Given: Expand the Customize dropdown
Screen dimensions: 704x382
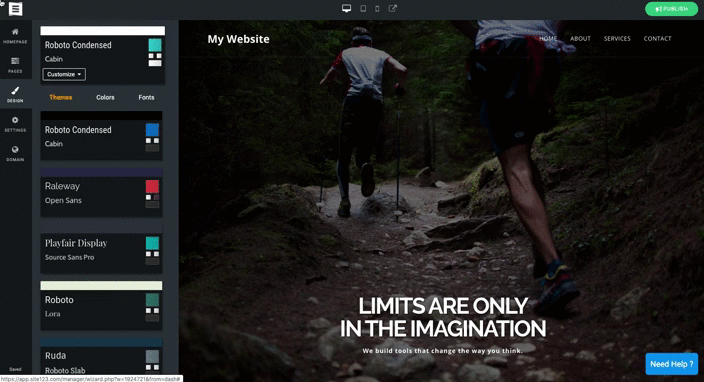Looking at the screenshot, I should click(x=64, y=75).
